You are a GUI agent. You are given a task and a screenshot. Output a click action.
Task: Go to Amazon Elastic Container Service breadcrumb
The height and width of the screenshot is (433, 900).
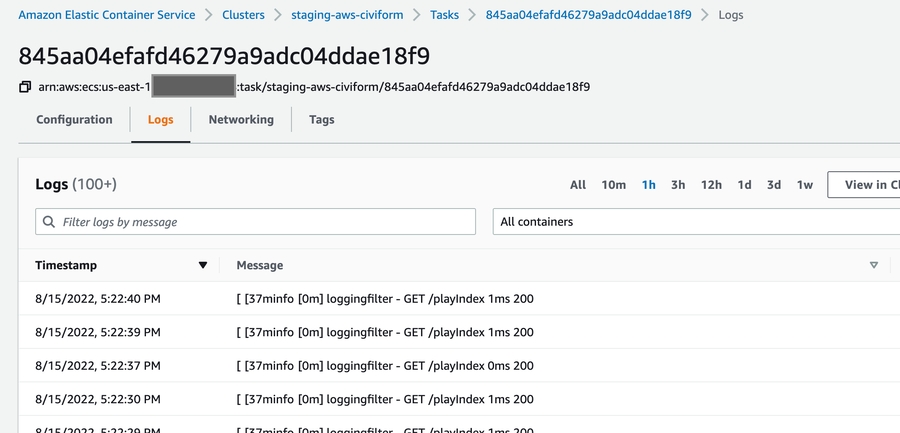point(105,16)
